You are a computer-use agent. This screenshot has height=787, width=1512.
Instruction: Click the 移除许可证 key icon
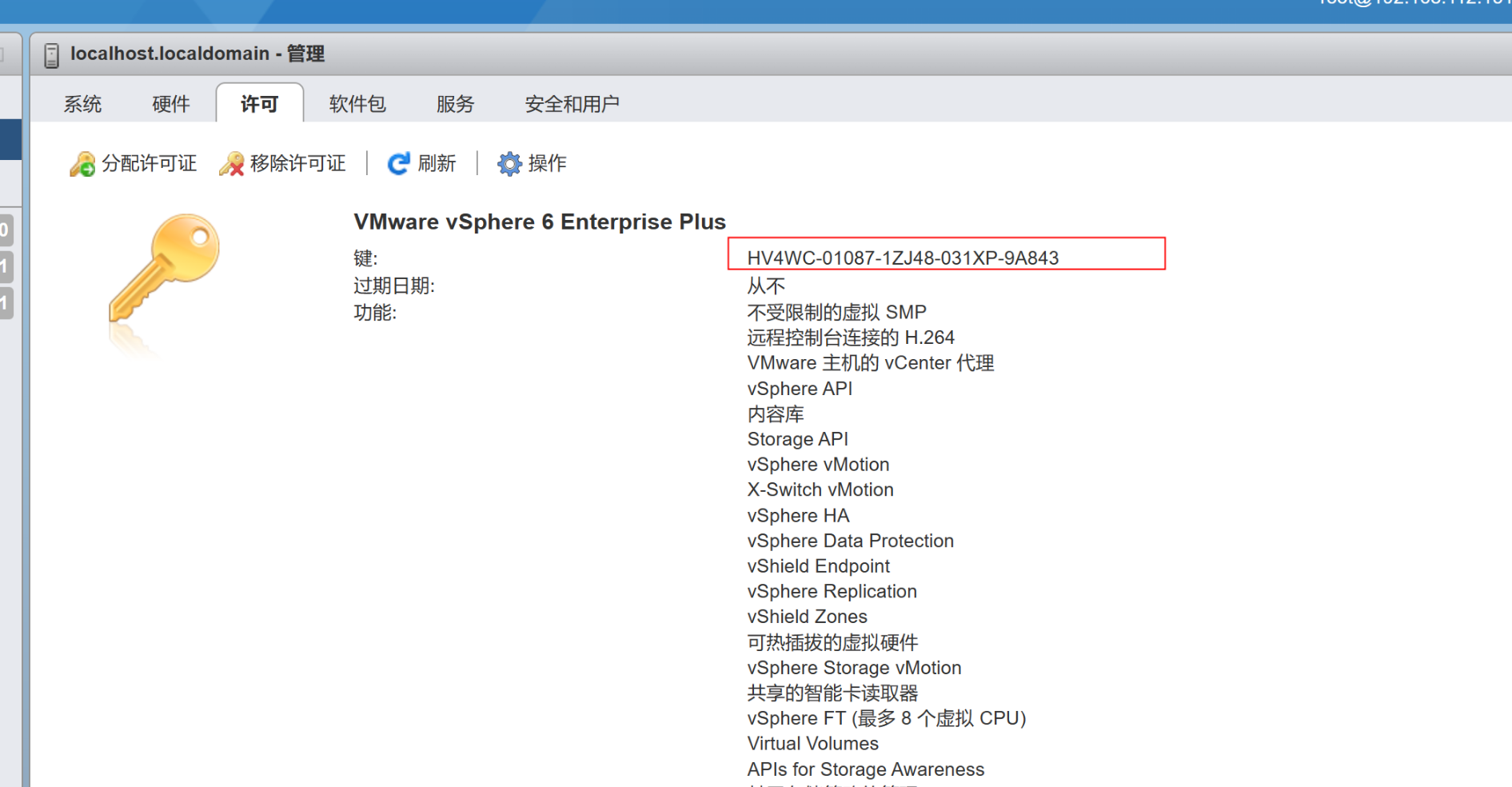232,164
